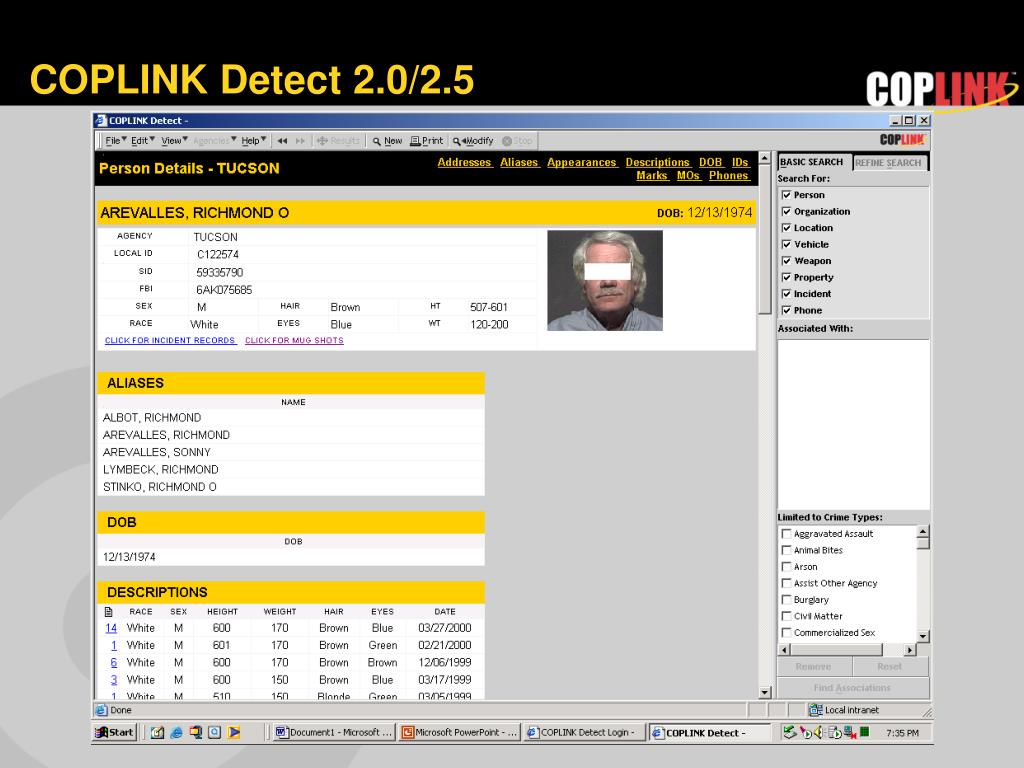Open the Edit menu

tap(142, 140)
